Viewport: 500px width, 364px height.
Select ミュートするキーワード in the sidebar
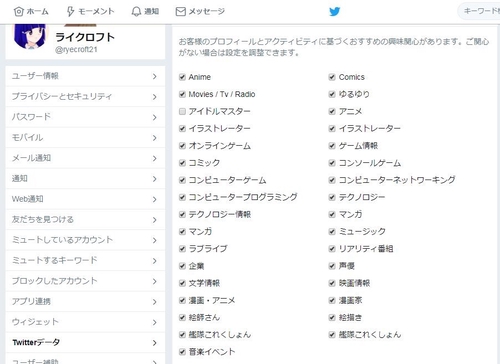85,261
